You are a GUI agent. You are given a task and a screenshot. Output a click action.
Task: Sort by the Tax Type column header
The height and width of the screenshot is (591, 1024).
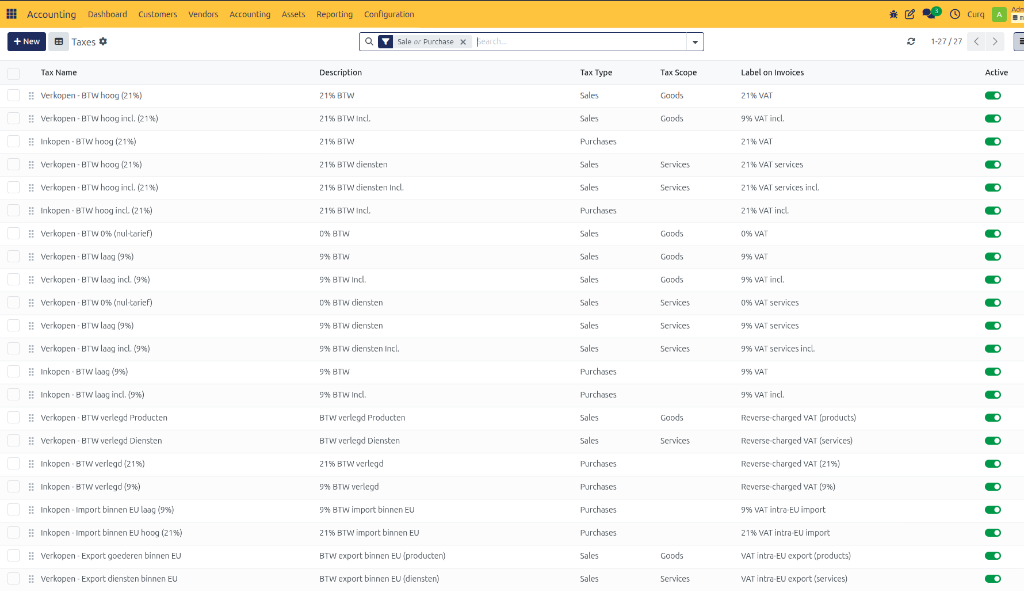tap(596, 72)
